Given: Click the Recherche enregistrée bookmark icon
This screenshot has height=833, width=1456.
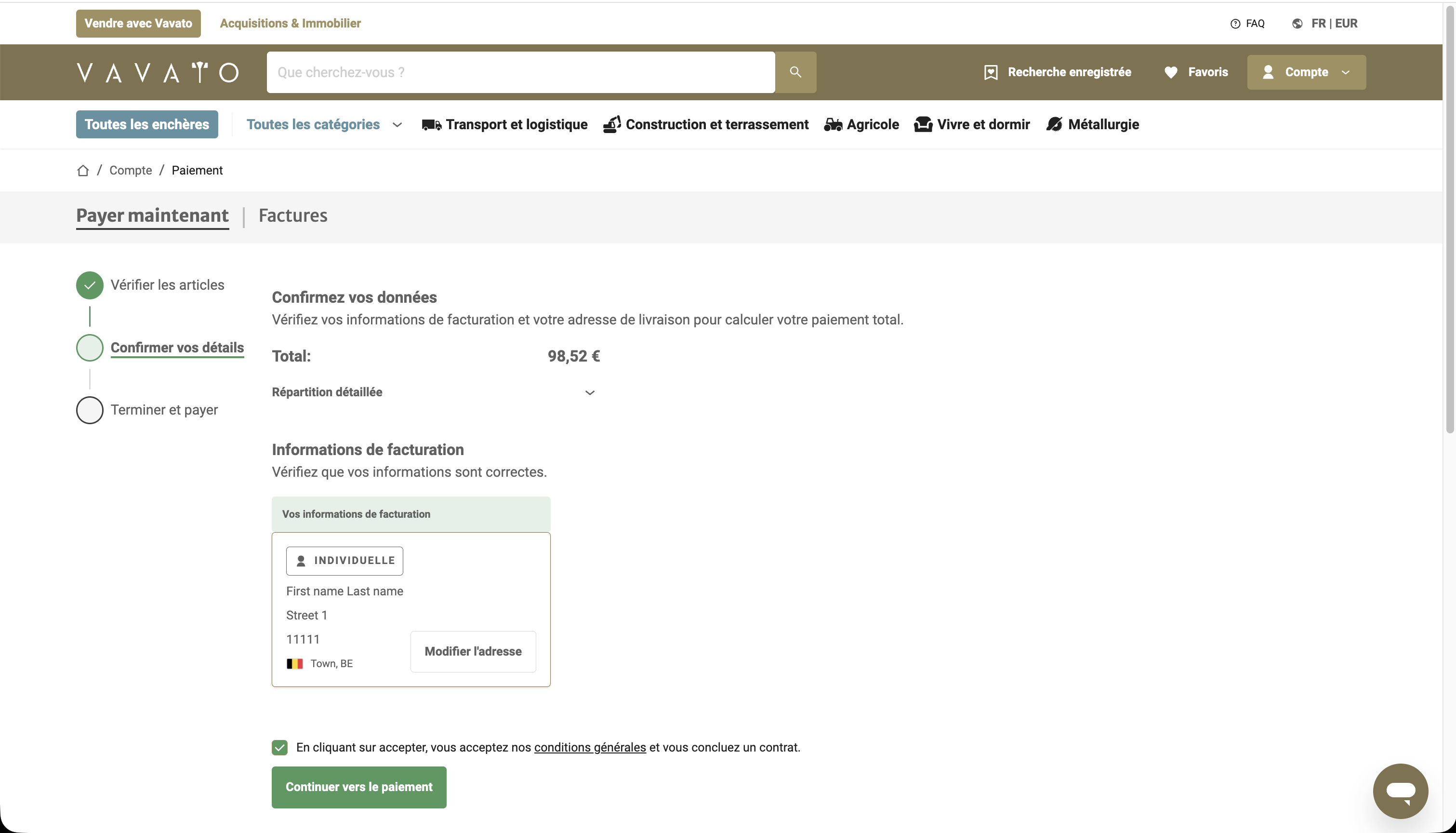Looking at the screenshot, I should pyautogui.click(x=991, y=72).
